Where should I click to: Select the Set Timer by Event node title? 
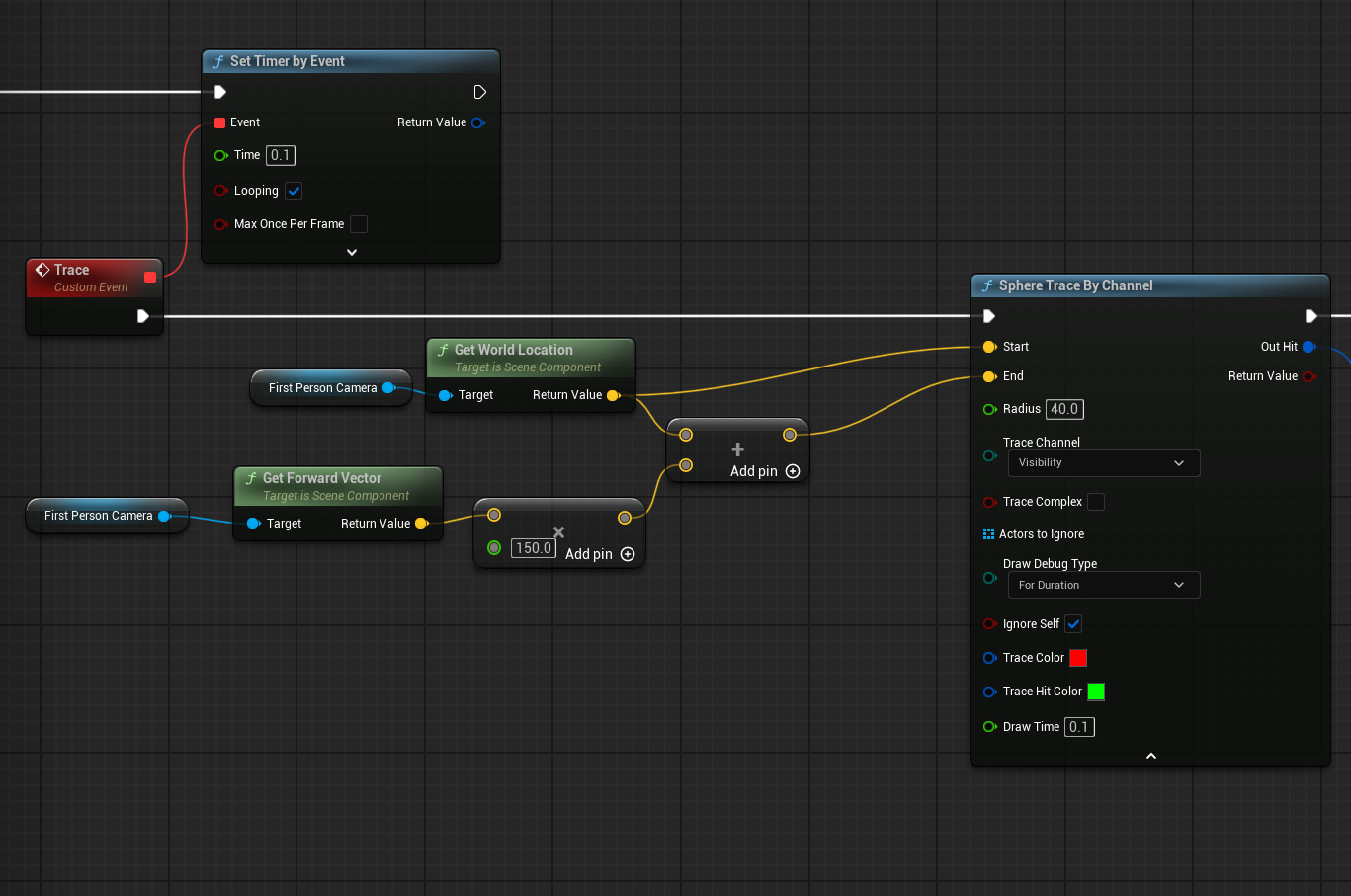pos(287,61)
